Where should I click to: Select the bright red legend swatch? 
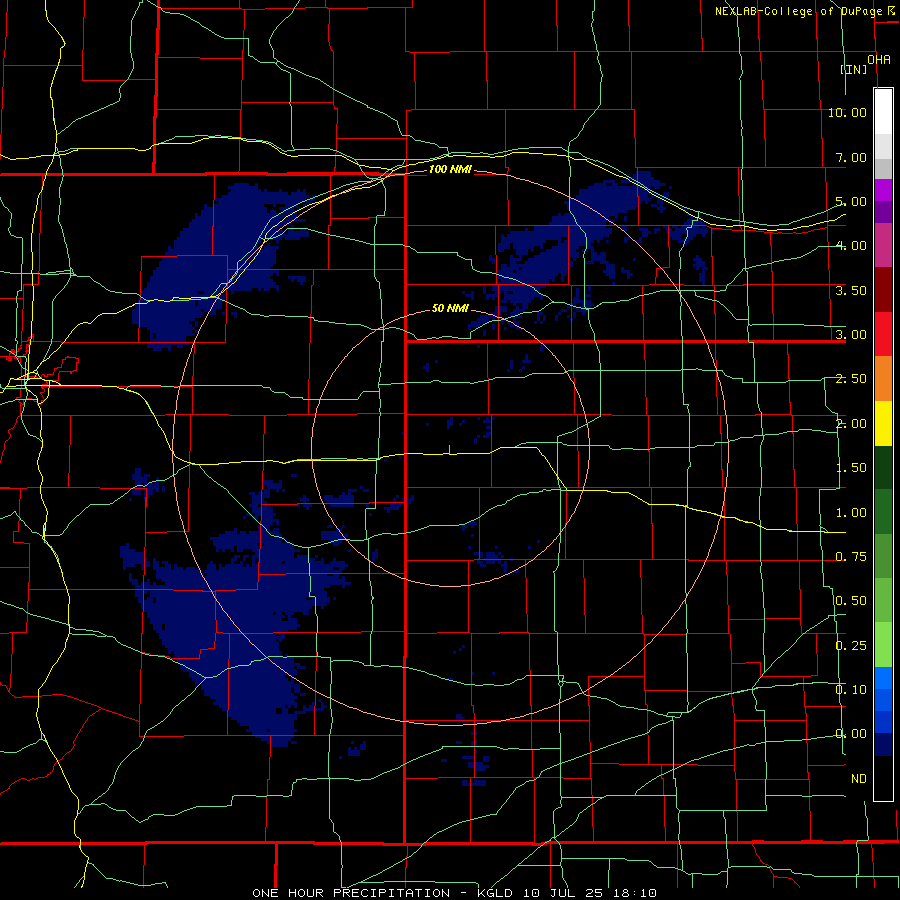(883, 333)
